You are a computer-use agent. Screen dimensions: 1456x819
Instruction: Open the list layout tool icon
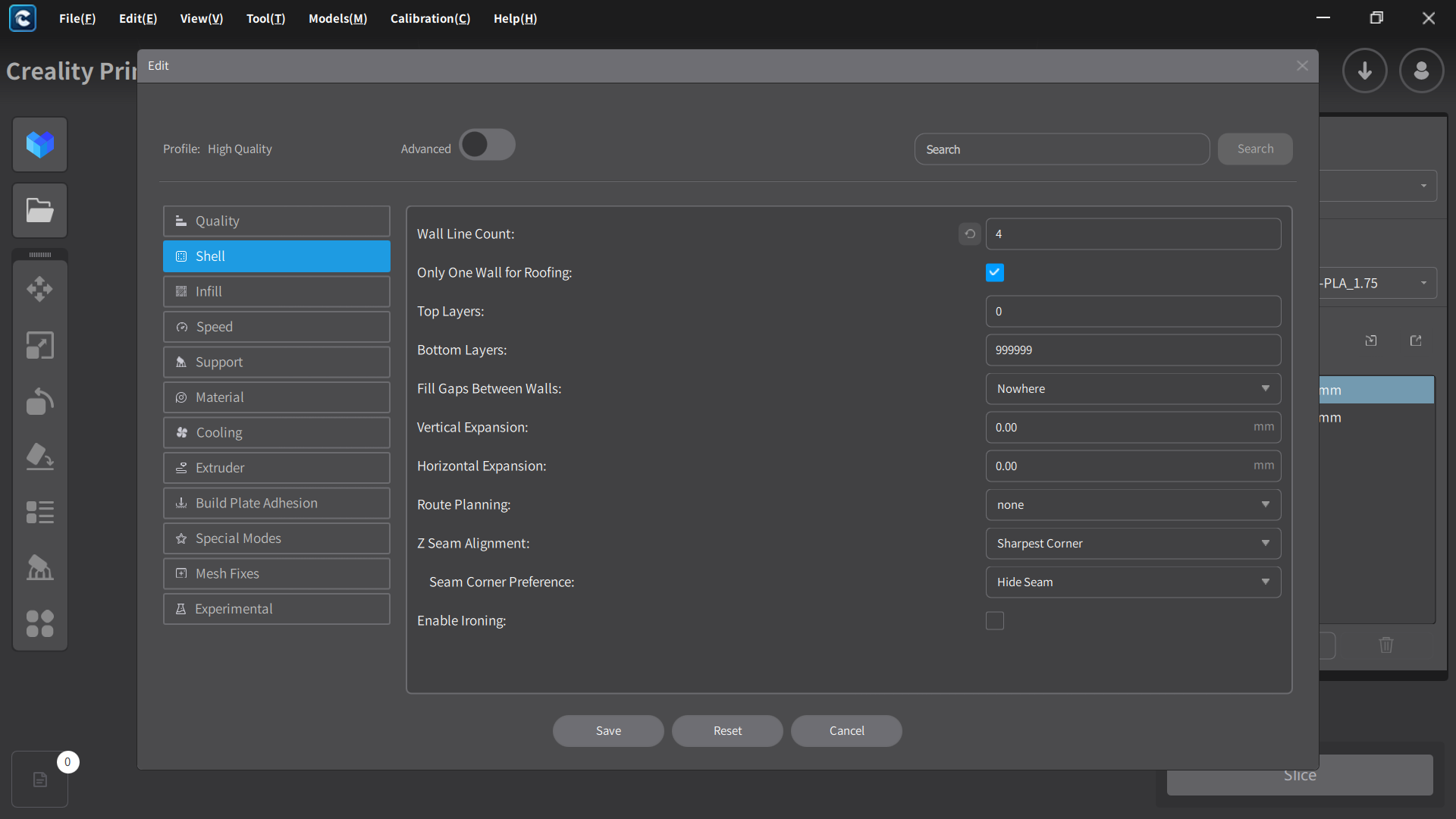pyautogui.click(x=40, y=512)
